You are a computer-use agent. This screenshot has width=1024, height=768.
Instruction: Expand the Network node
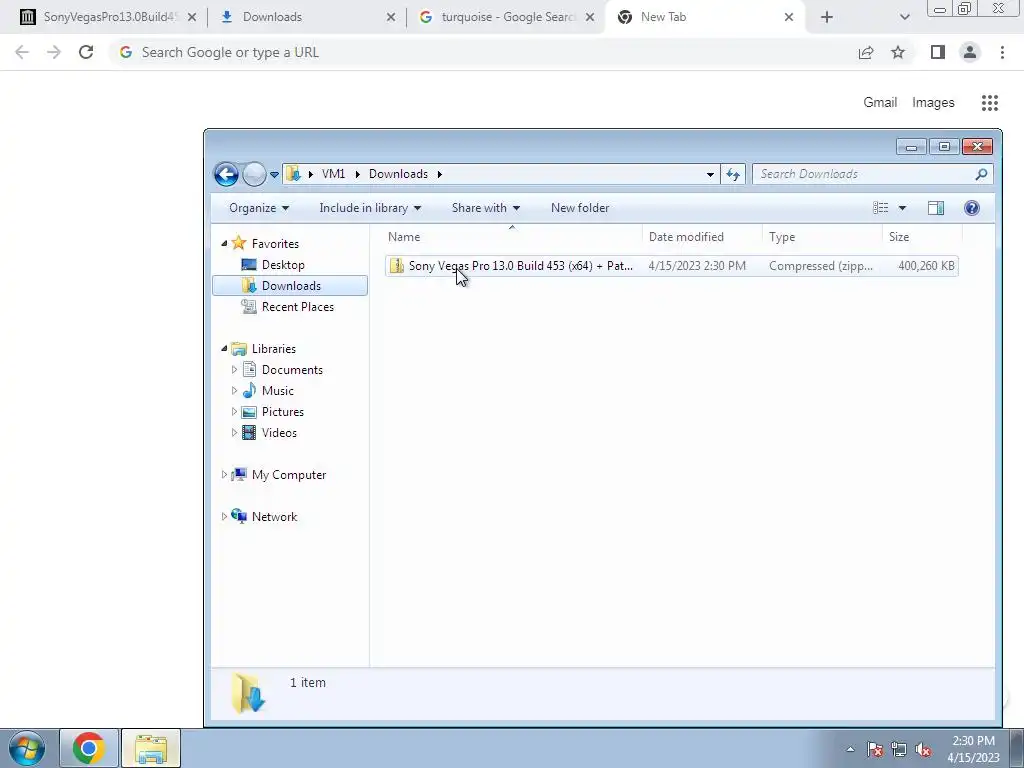point(224,517)
